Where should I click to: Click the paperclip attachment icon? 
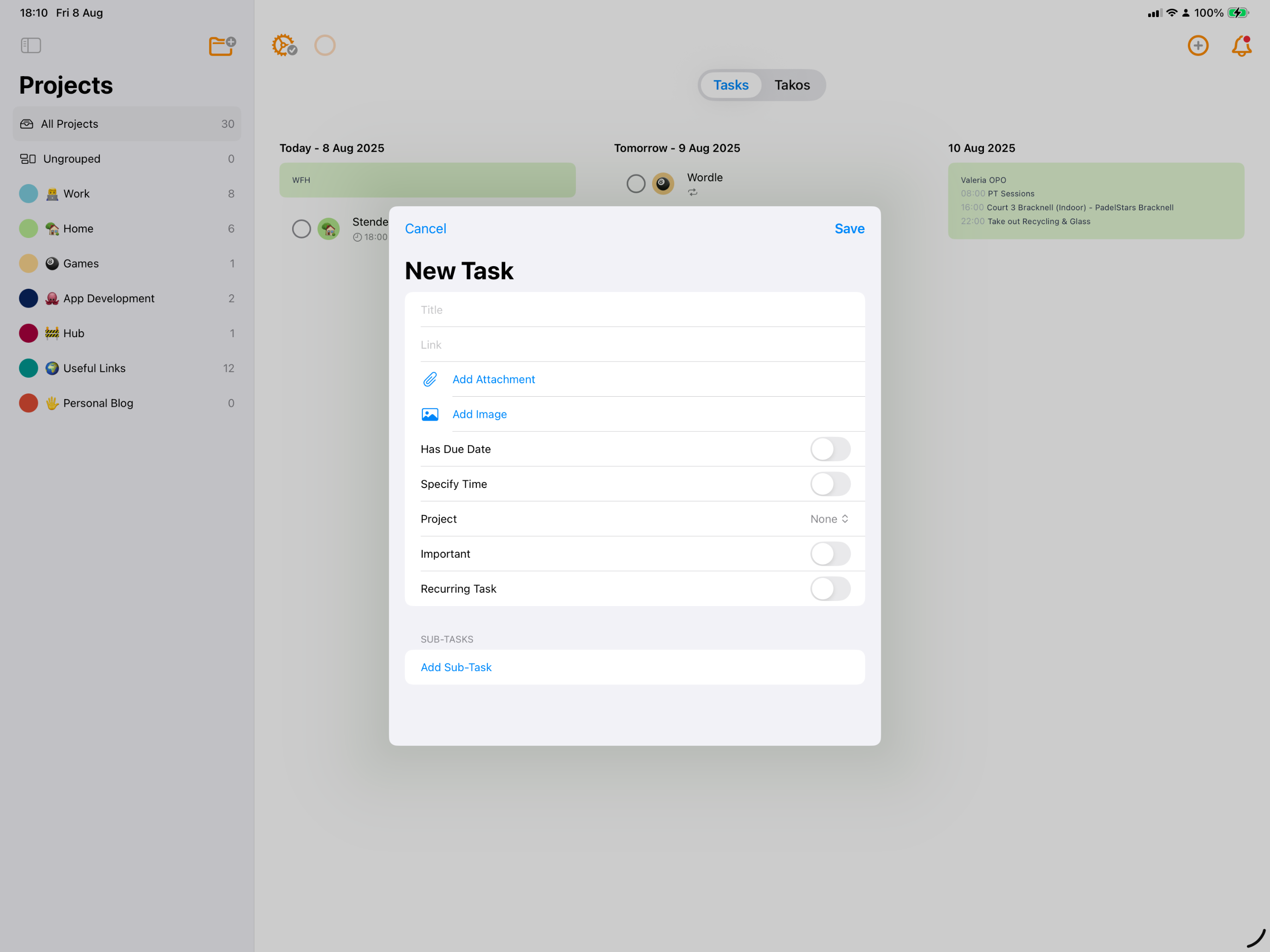click(430, 379)
